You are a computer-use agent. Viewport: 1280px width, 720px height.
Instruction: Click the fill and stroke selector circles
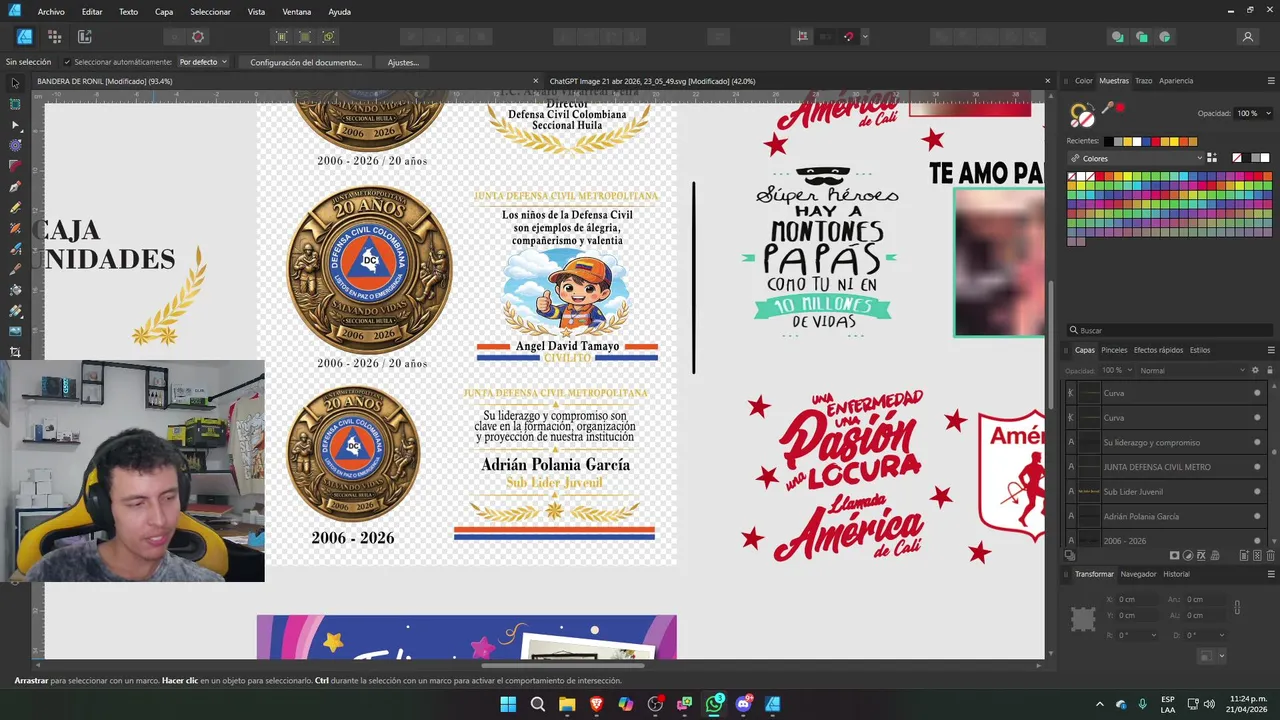1082,116
